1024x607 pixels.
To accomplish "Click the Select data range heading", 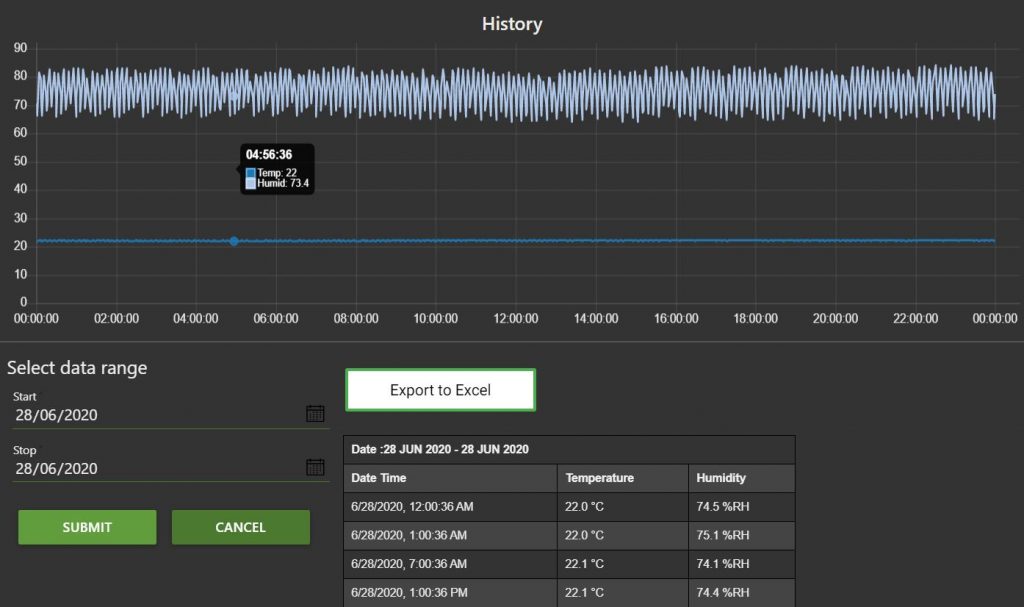I will [x=77, y=368].
